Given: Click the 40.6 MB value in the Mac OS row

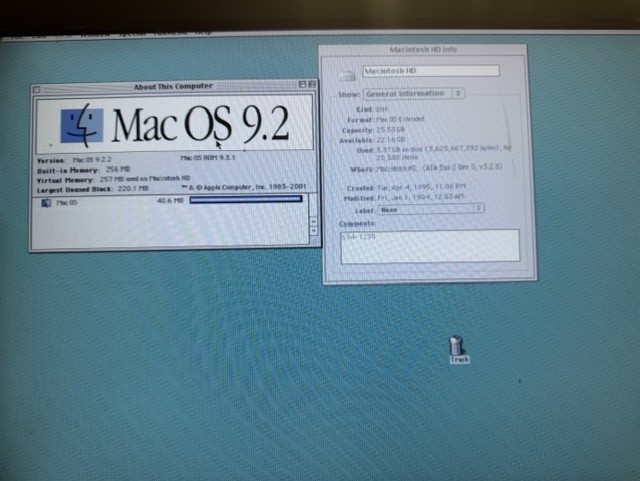Looking at the screenshot, I should pos(170,200).
